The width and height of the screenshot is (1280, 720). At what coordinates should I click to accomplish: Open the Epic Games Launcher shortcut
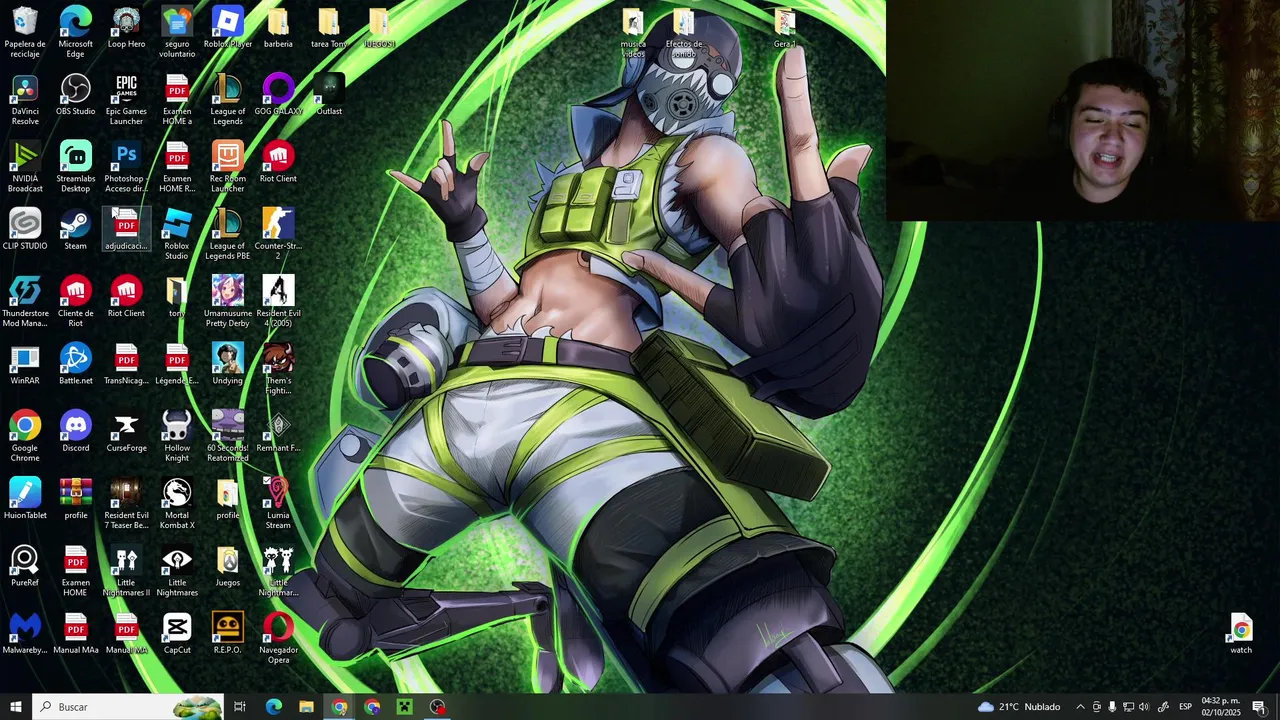point(126,100)
